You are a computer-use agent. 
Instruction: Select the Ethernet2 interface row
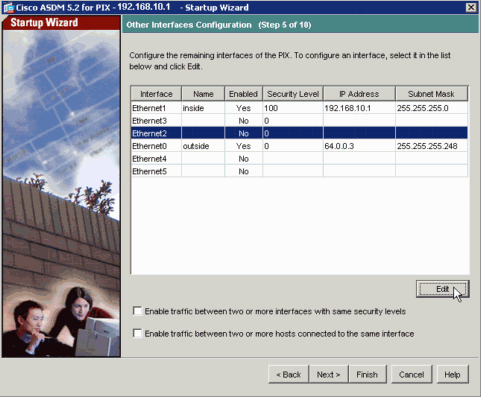pyautogui.click(x=299, y=133)
